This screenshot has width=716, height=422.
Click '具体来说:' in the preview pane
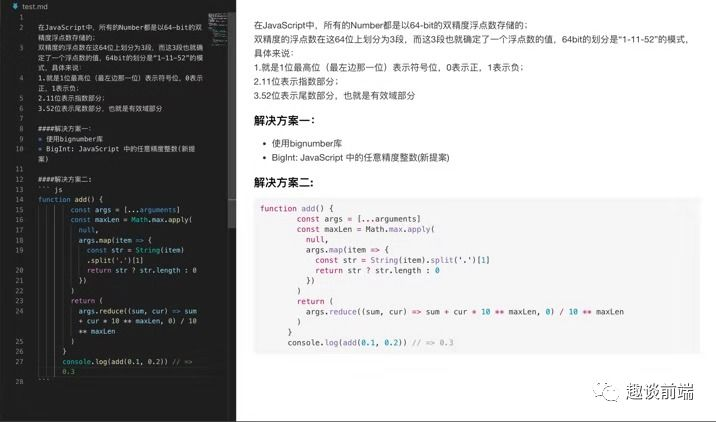tap(274, 53)
